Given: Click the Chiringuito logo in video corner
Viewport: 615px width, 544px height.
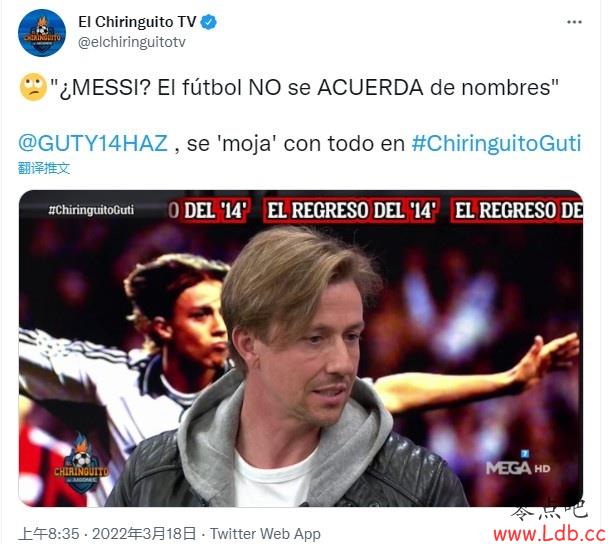Looking at the screenshot, I should pyautogui.click(x=81, y=464).
